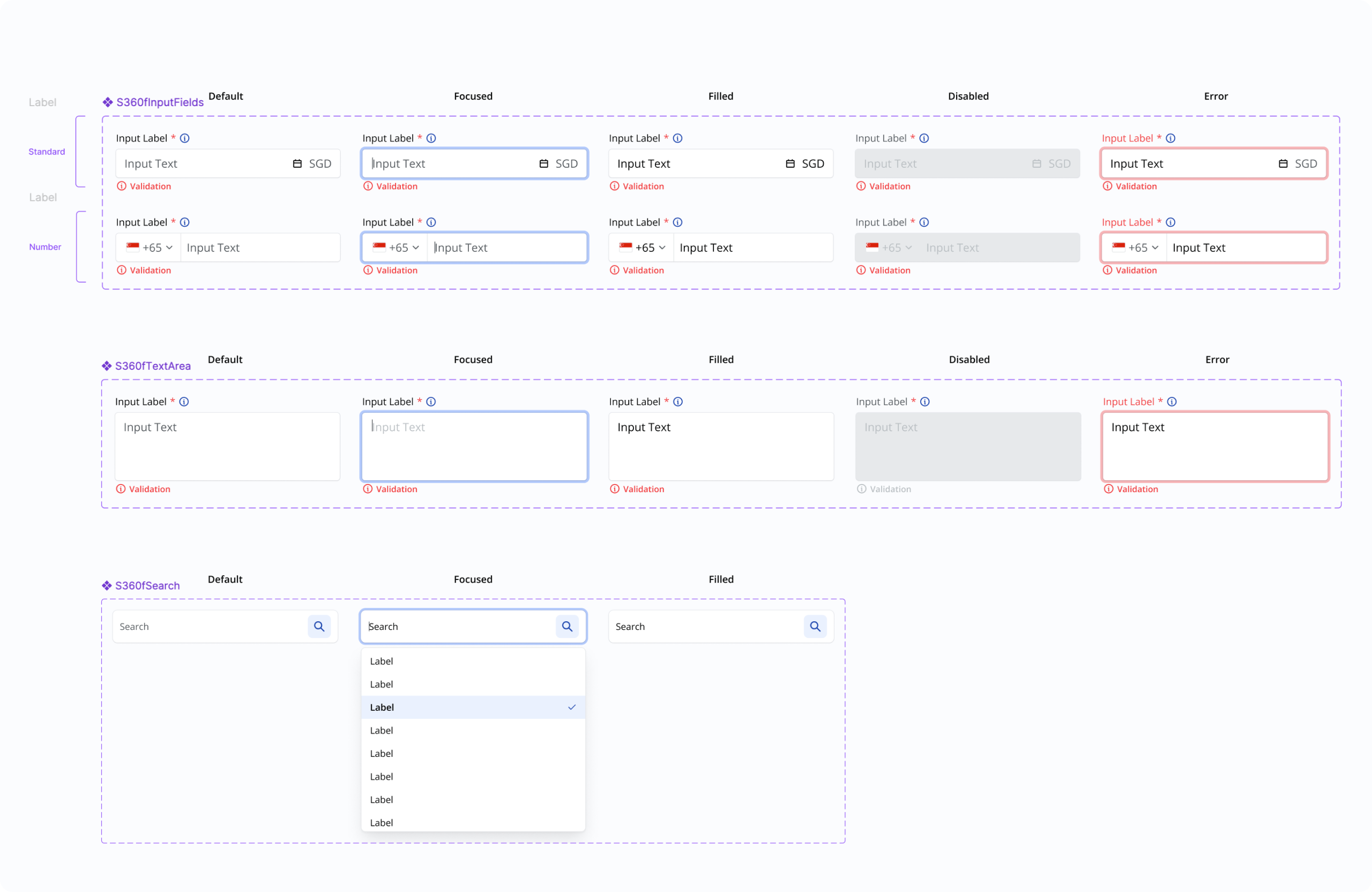Click the Standard variant label
The width and height of the screenshot is (1372, 892).
click(x=47, y=152)
